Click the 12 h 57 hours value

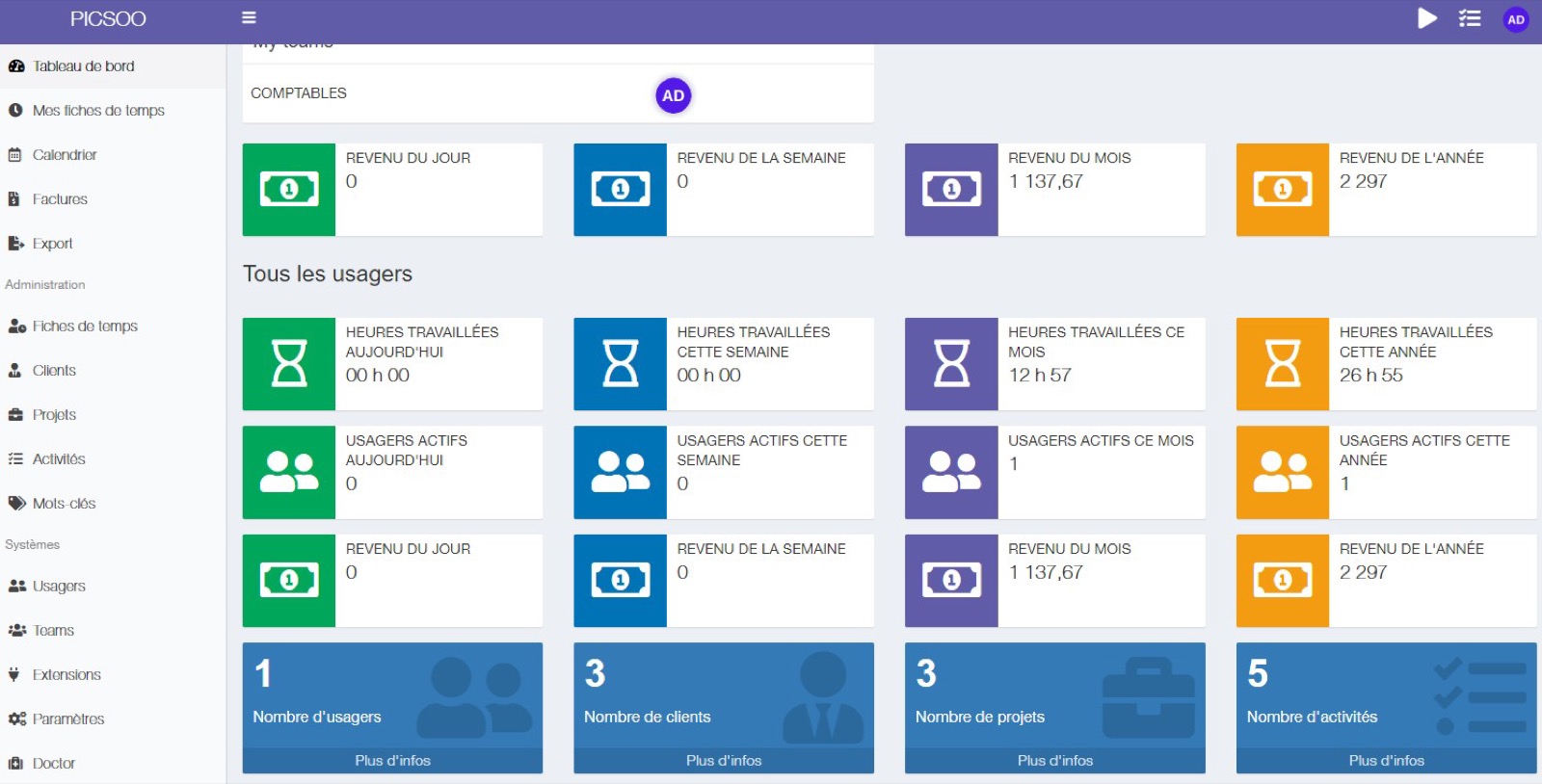point(1040,376)
